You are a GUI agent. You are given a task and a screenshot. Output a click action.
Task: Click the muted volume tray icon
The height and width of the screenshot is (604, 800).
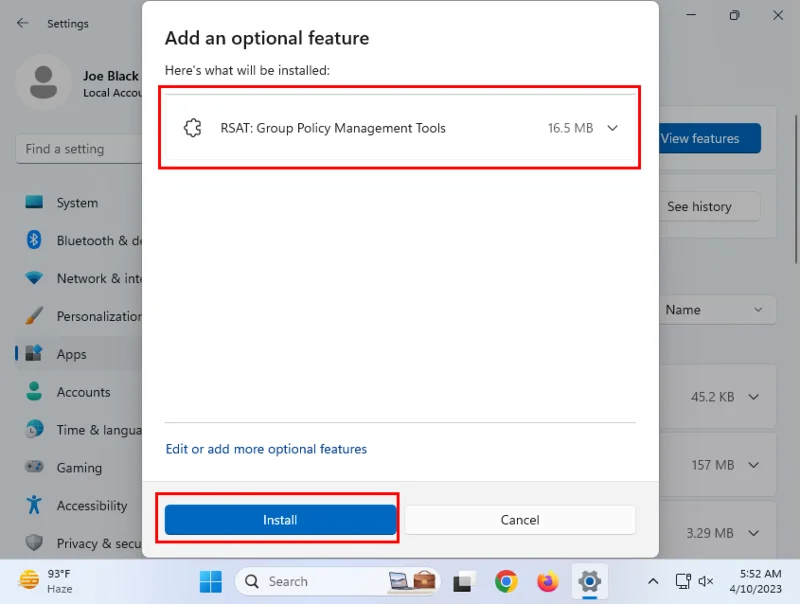[706, 581]
